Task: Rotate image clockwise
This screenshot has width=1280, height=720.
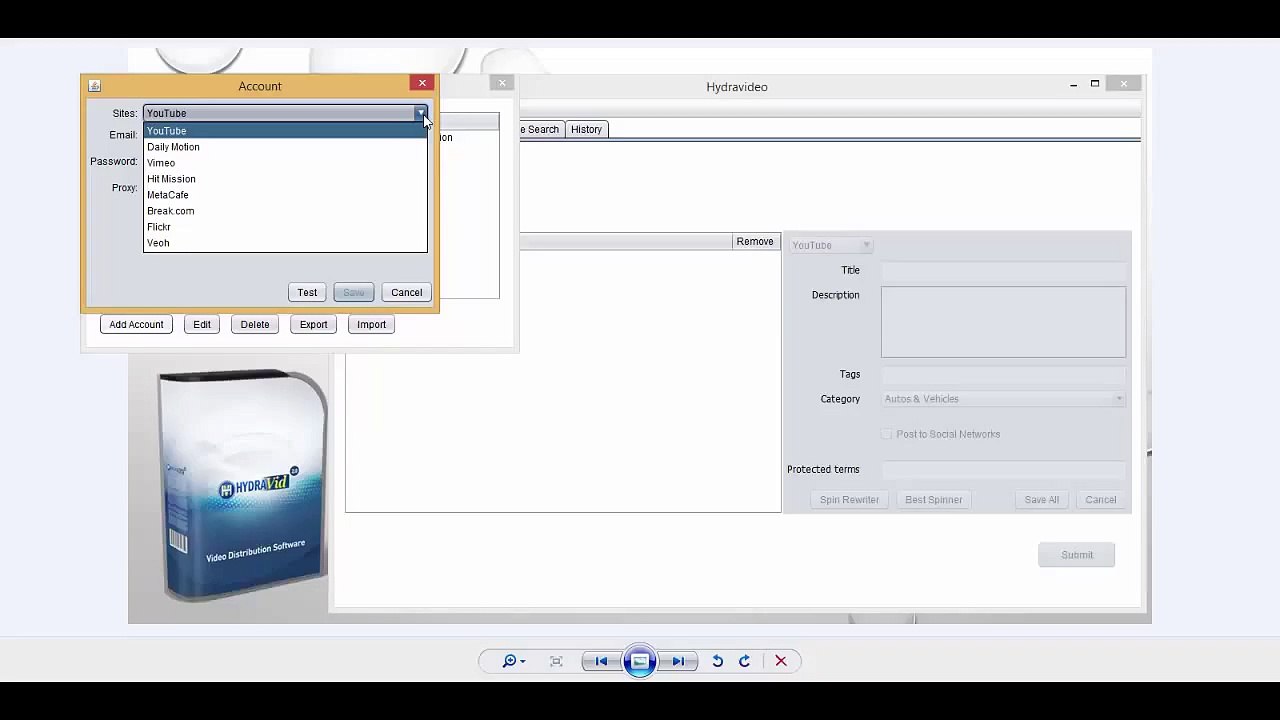Action: (x=744, y=661)
